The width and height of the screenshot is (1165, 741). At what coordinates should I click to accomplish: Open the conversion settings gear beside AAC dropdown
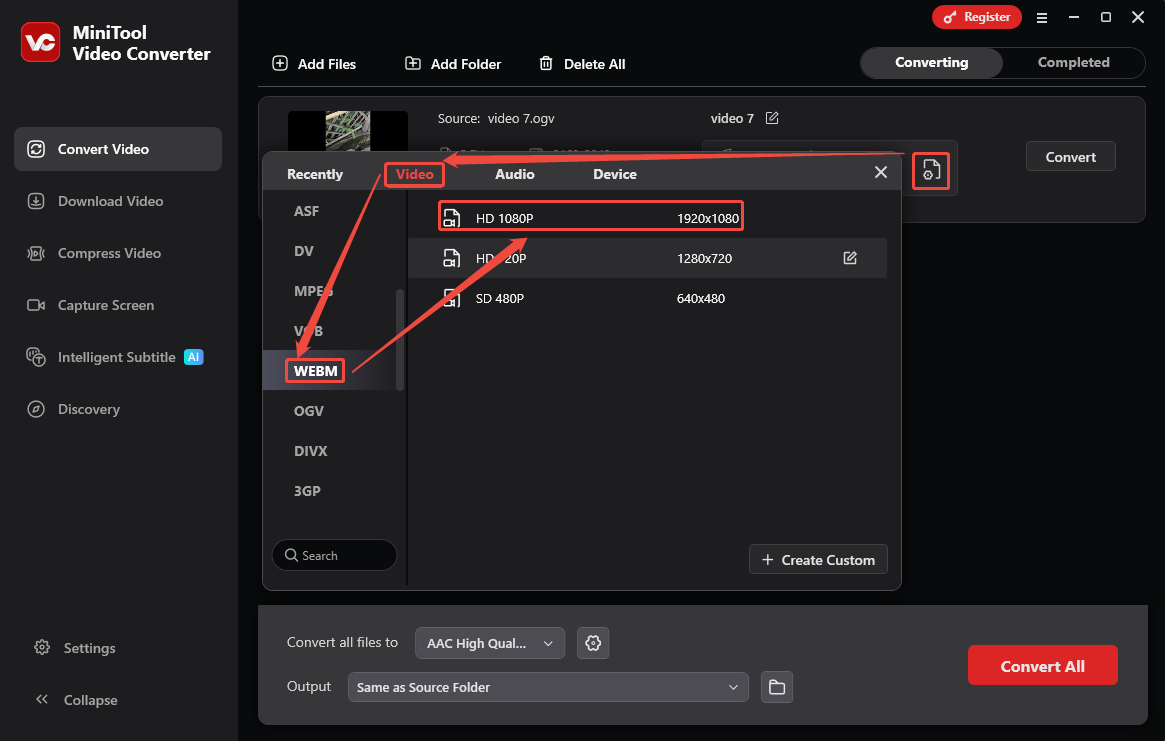pos(593,643)
